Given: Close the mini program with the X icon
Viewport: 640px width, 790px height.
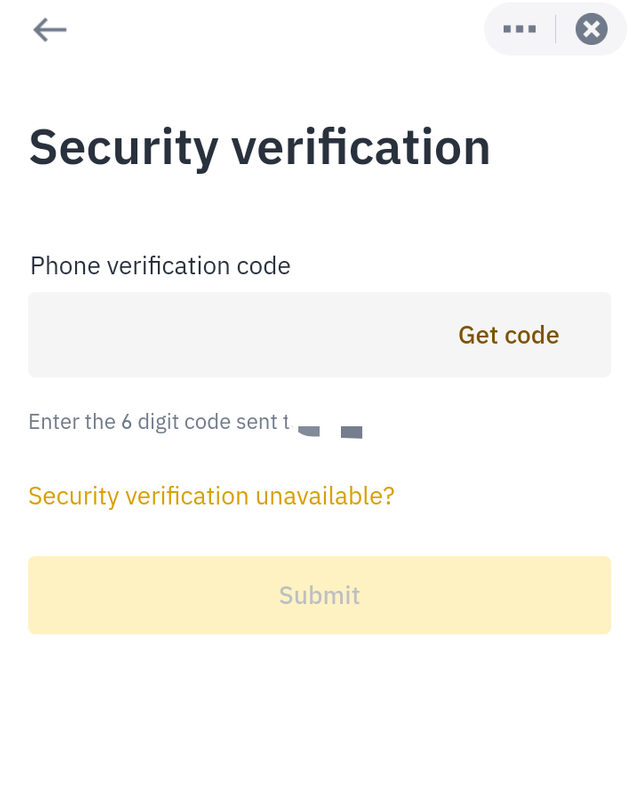Looking at the screenshot, I should [591, 29].
